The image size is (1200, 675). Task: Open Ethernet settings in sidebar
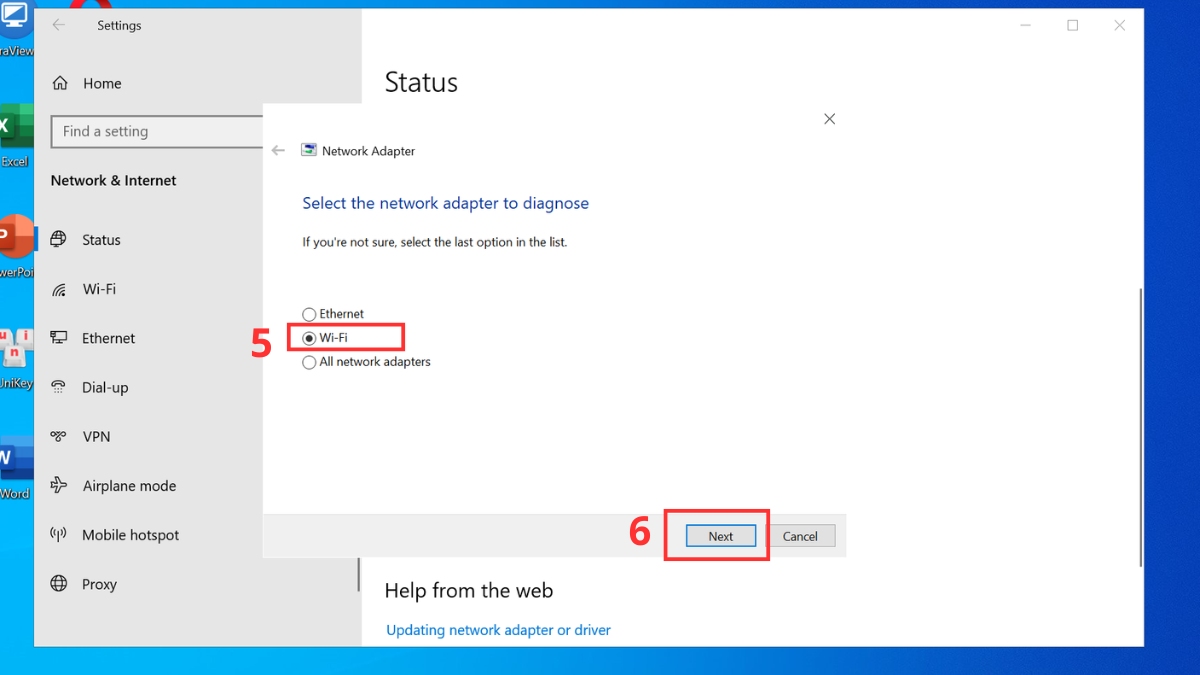108,338
